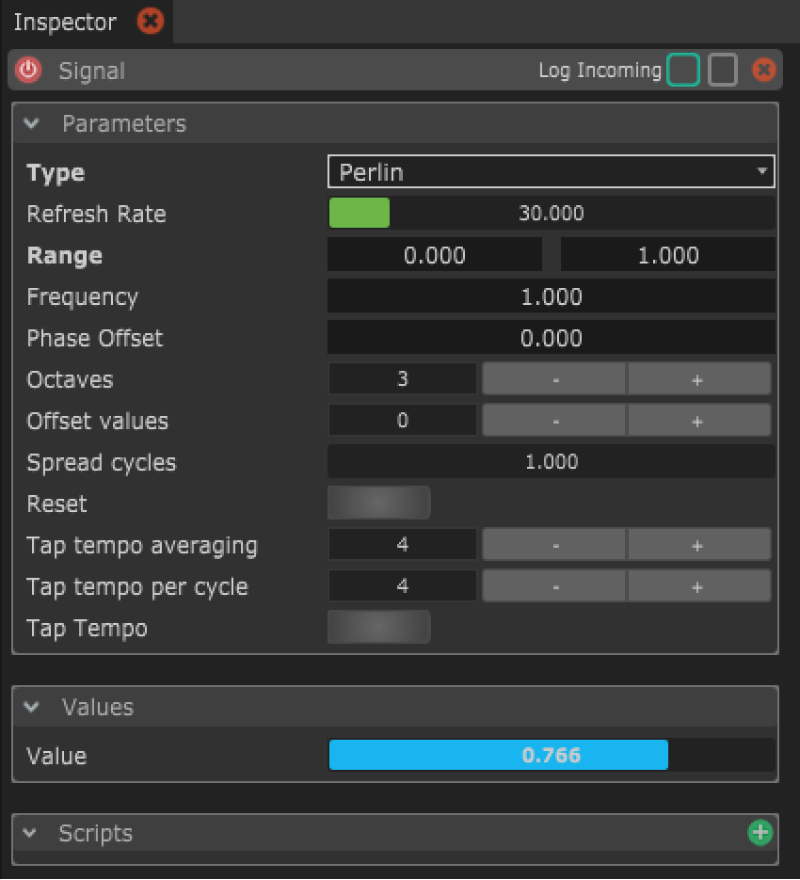
Task: Decrease Octaves with the minus button
Action: 555,380
